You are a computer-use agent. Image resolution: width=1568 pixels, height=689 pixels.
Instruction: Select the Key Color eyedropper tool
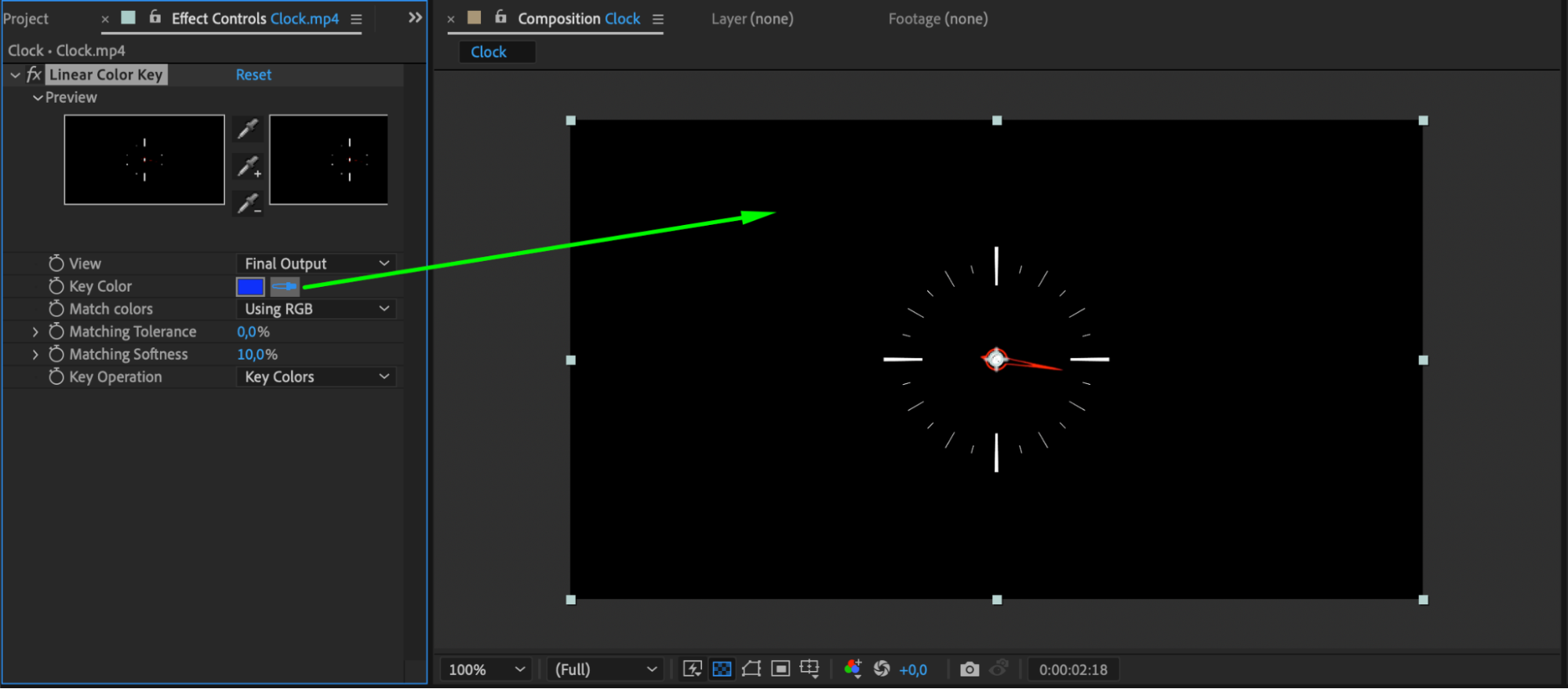(285, 287)
